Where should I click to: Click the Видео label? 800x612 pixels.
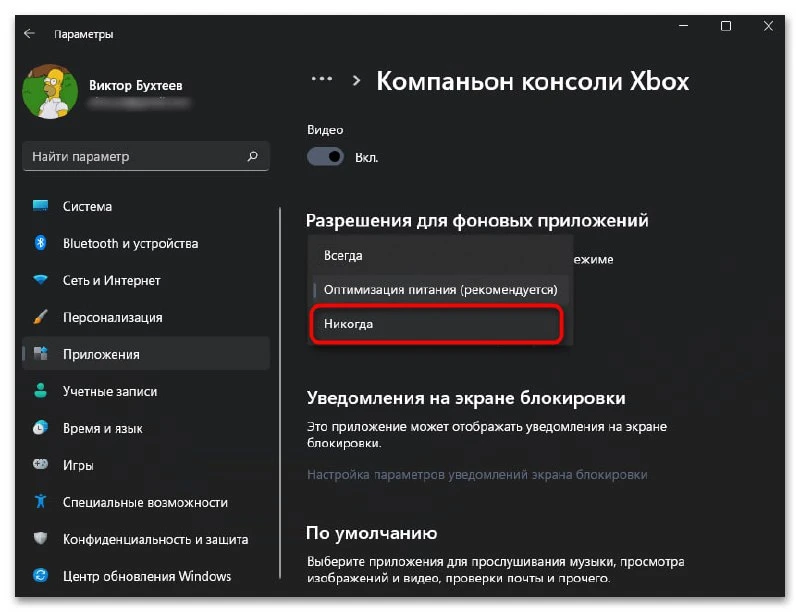[325, 130]
